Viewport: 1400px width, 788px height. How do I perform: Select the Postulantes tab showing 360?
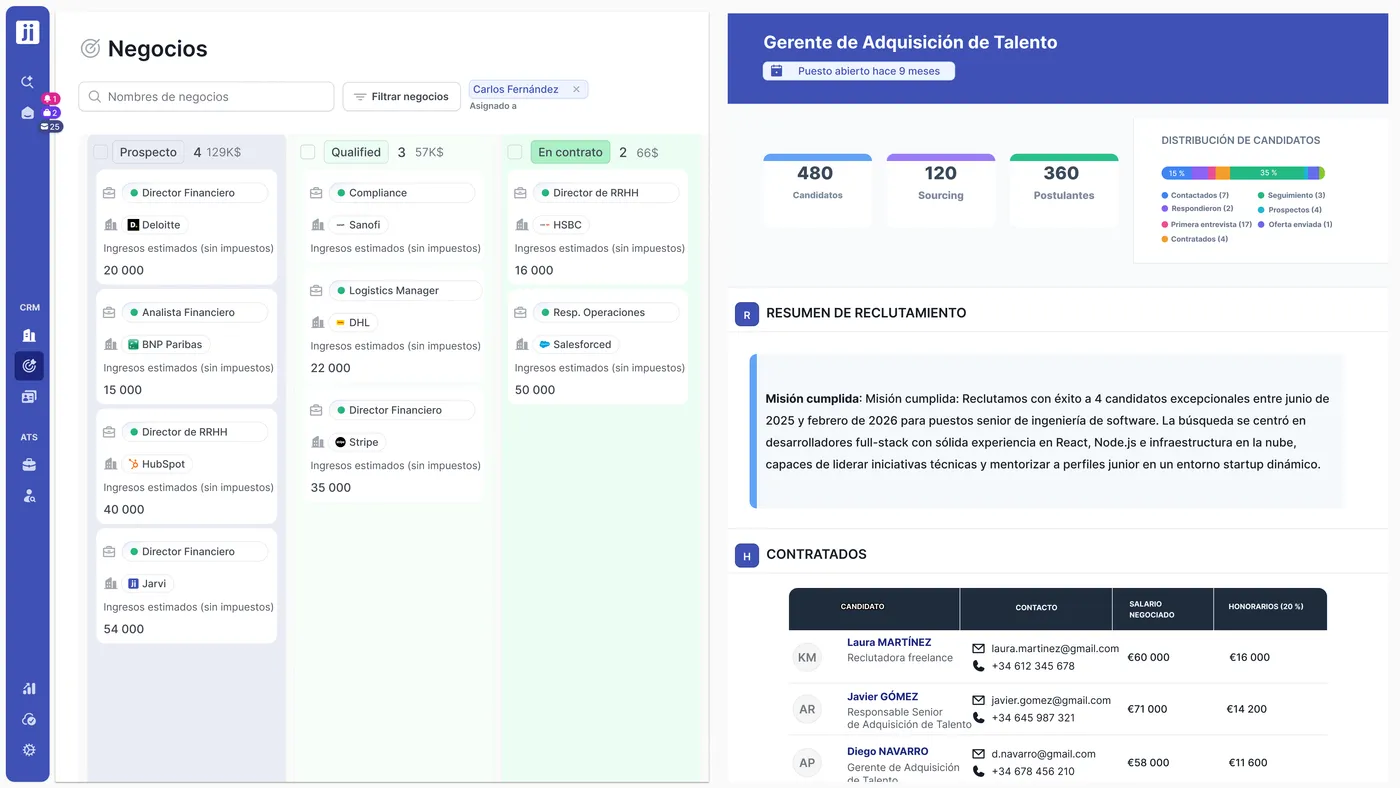click(1063, 182)
